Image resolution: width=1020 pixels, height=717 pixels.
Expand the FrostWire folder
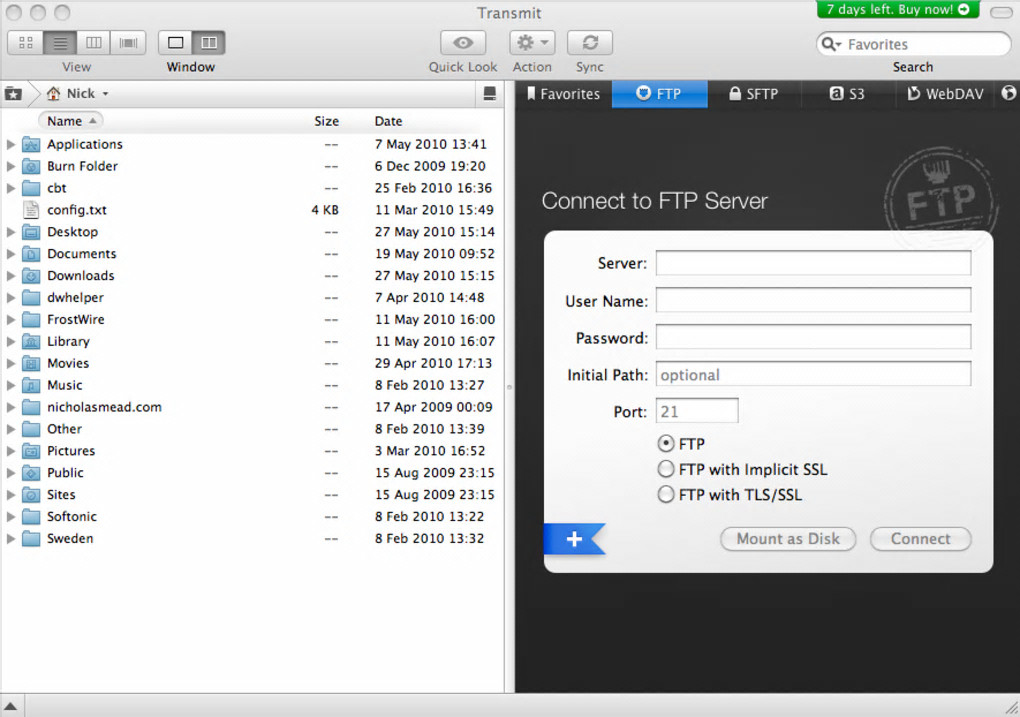click(10, 319)
